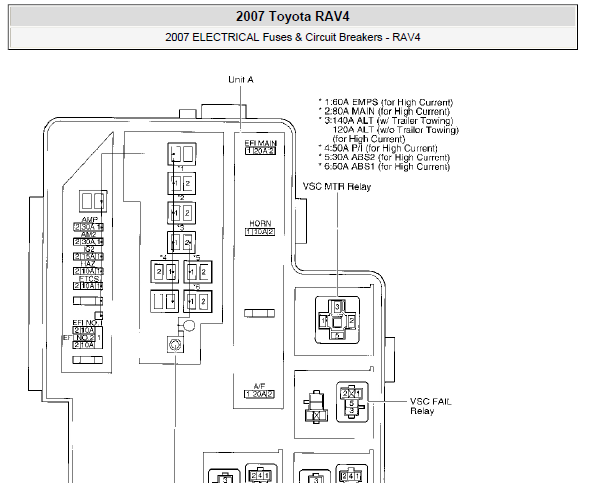
Task: Click the round terminal symbol below the fuses
Action: coord(175,344)
